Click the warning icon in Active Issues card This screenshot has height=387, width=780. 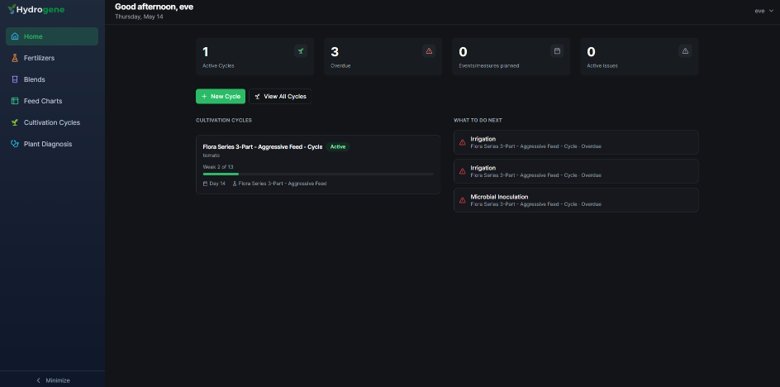click(x=685, y=51)
